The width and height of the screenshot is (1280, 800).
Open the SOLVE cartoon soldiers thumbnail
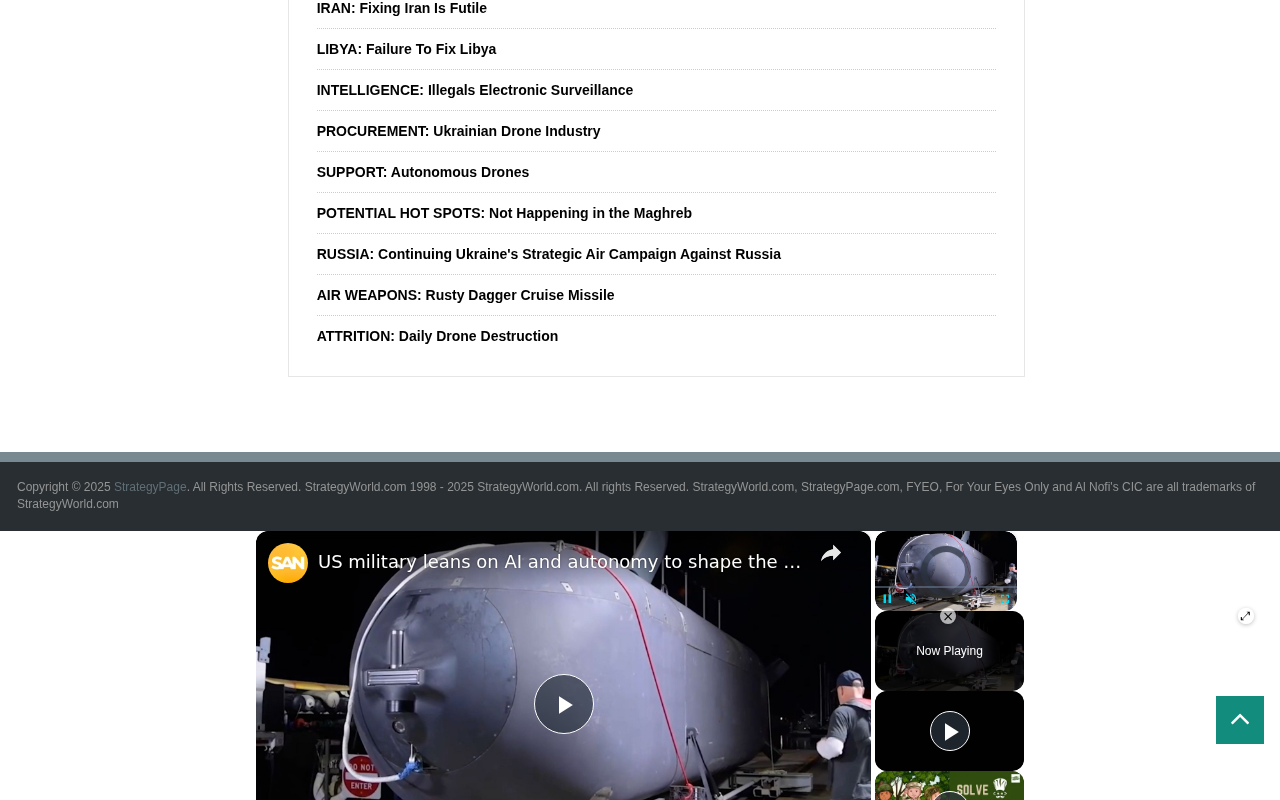click(x=949, y=786)
